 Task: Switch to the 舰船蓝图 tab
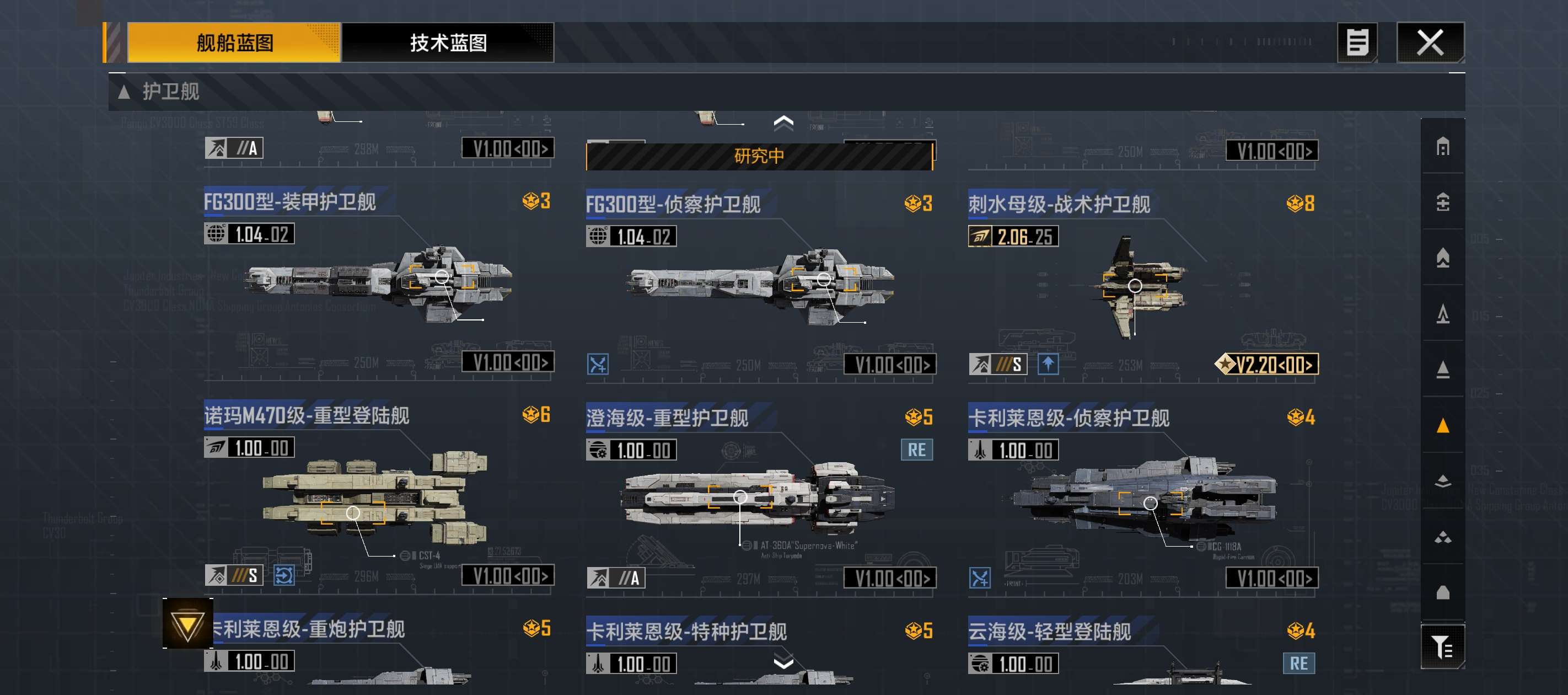click(234, 42)
